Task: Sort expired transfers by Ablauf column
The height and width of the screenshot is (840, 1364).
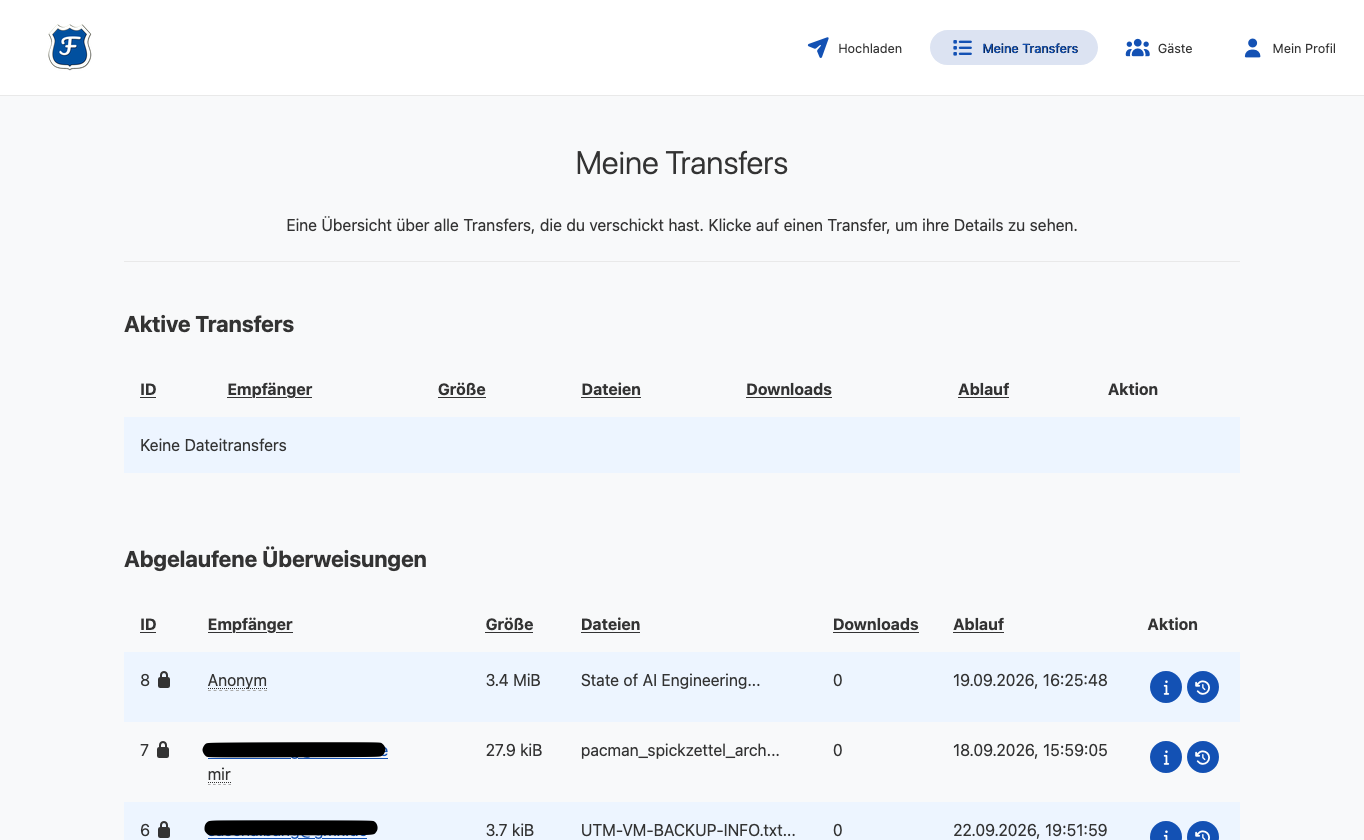Action: [978, 624]
